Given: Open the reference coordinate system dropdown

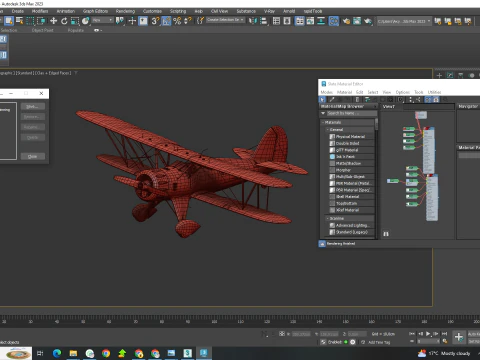Looking at the screenshot, I should coord(102,20).
